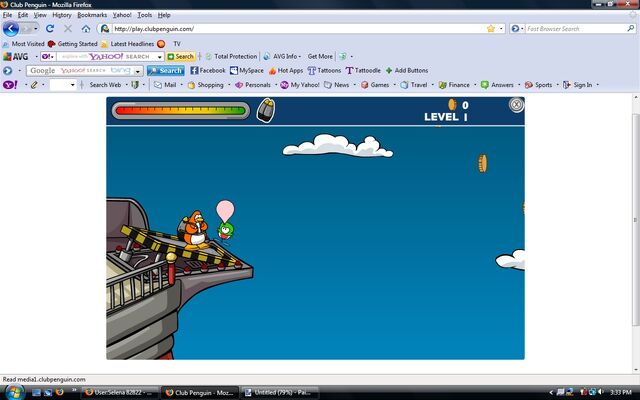Click the orange penguin on the launchpad
The width and height of the screenshot is (640, 400).
point(195,230)
